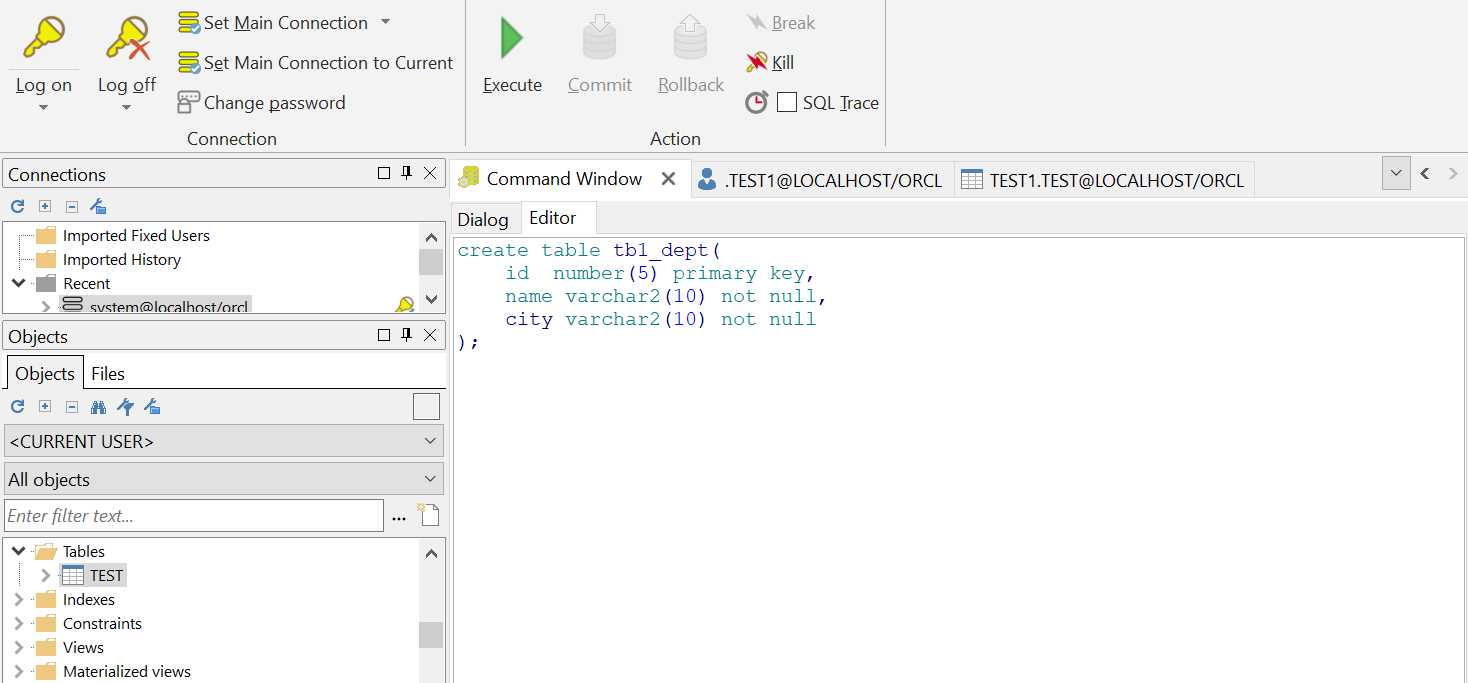Click the Break icon in Action group
The image size is (1468, 683).
point(757,22)
